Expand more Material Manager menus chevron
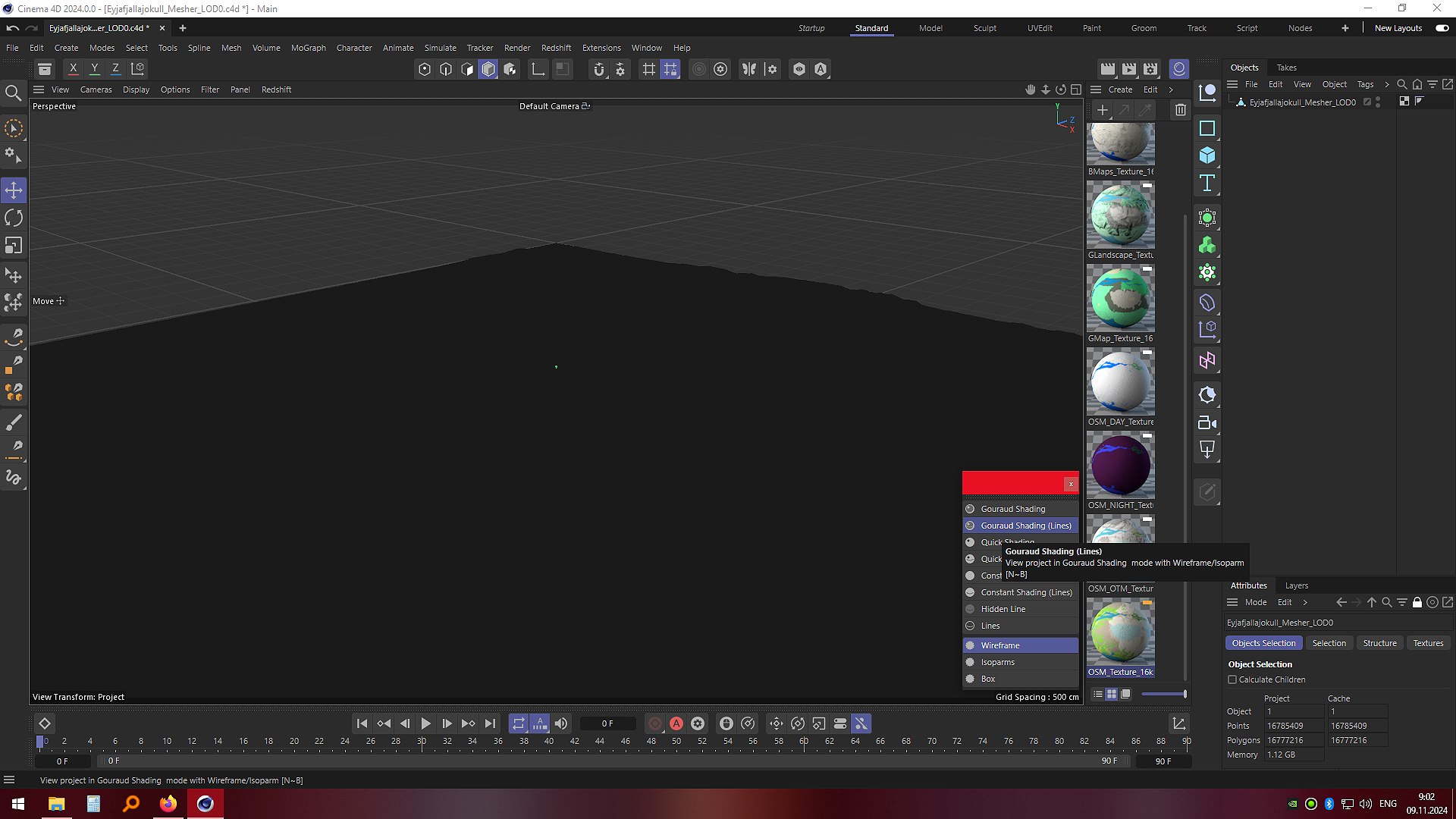This screenshot has width=1456, height=819. coord(1171,89)
